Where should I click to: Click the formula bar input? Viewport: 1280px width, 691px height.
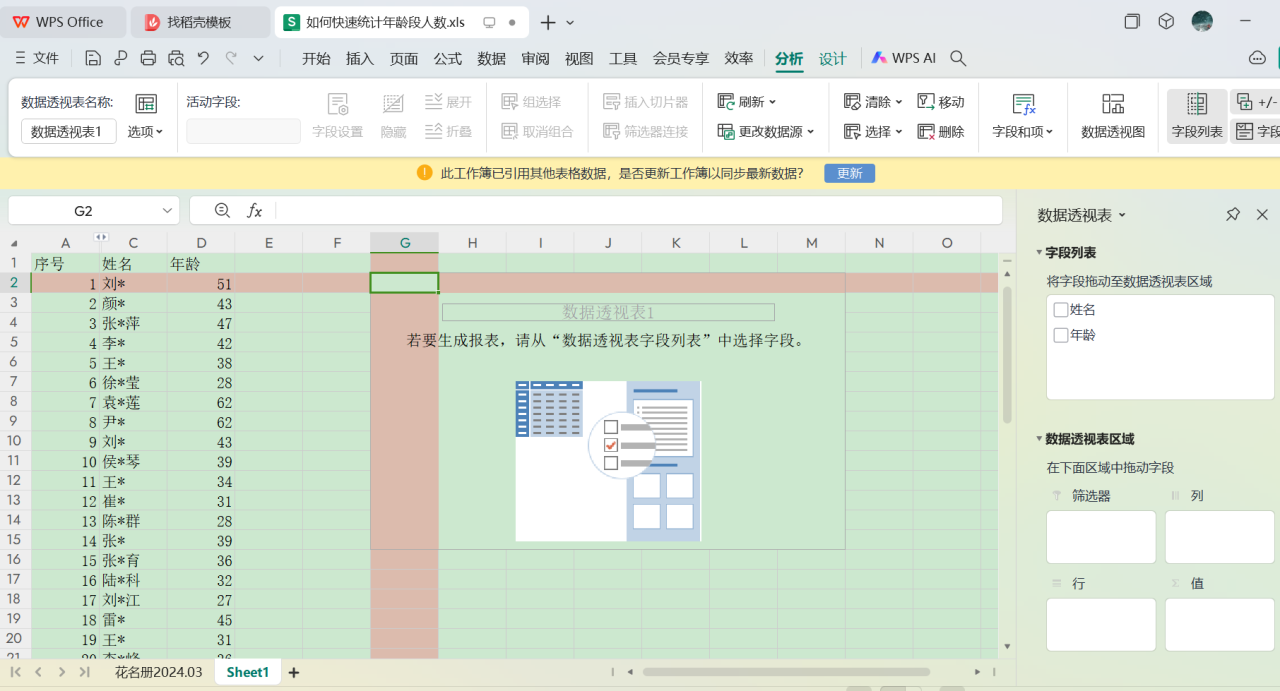tap(638, 210)
